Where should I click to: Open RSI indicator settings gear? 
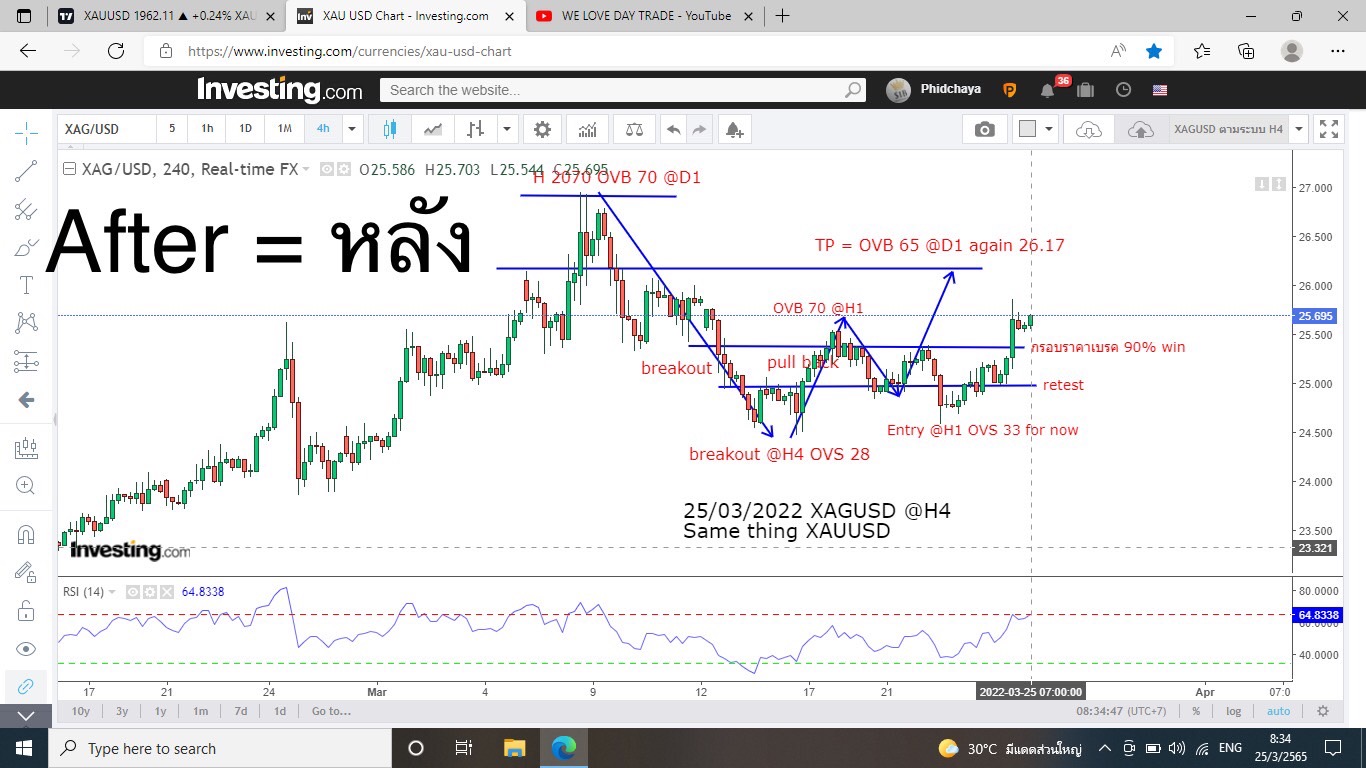click(150, 592)
